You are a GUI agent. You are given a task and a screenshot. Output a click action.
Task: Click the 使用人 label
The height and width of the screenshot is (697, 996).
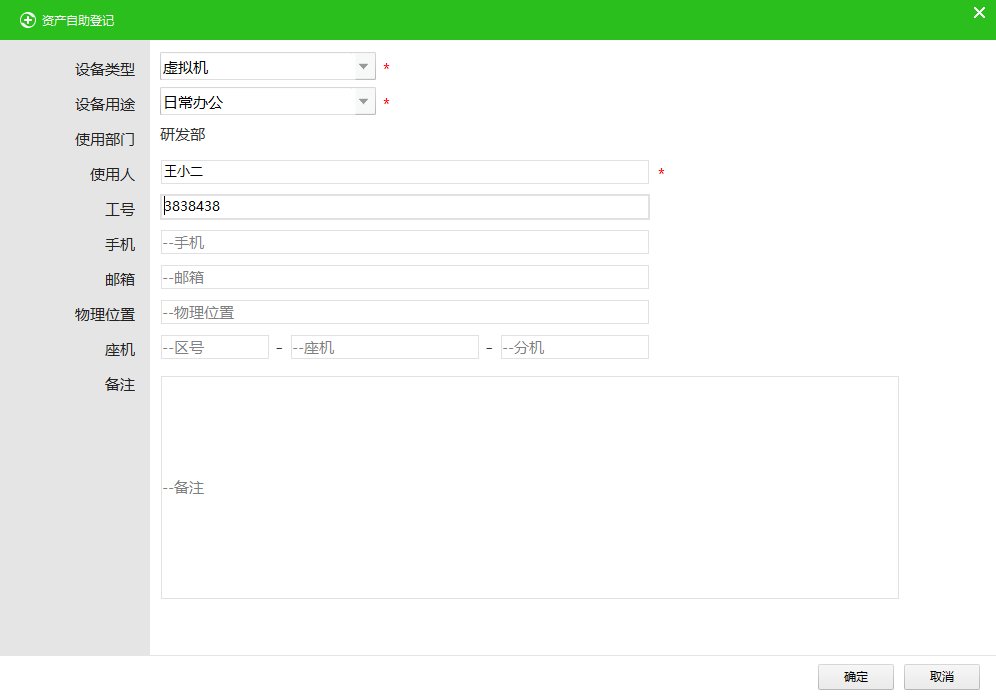pos(112,174)
